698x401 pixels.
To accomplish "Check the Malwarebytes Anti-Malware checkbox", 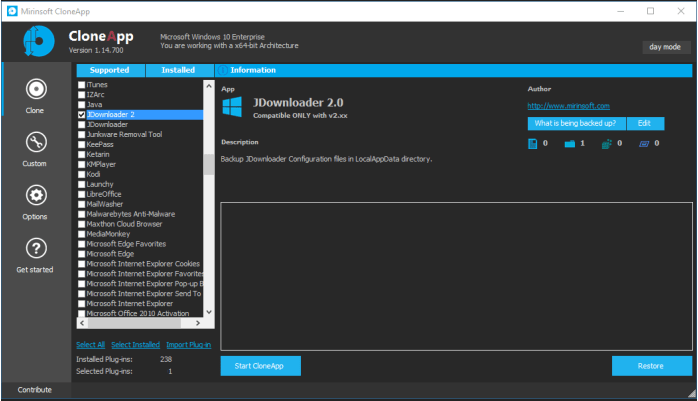I will point(81,214).
